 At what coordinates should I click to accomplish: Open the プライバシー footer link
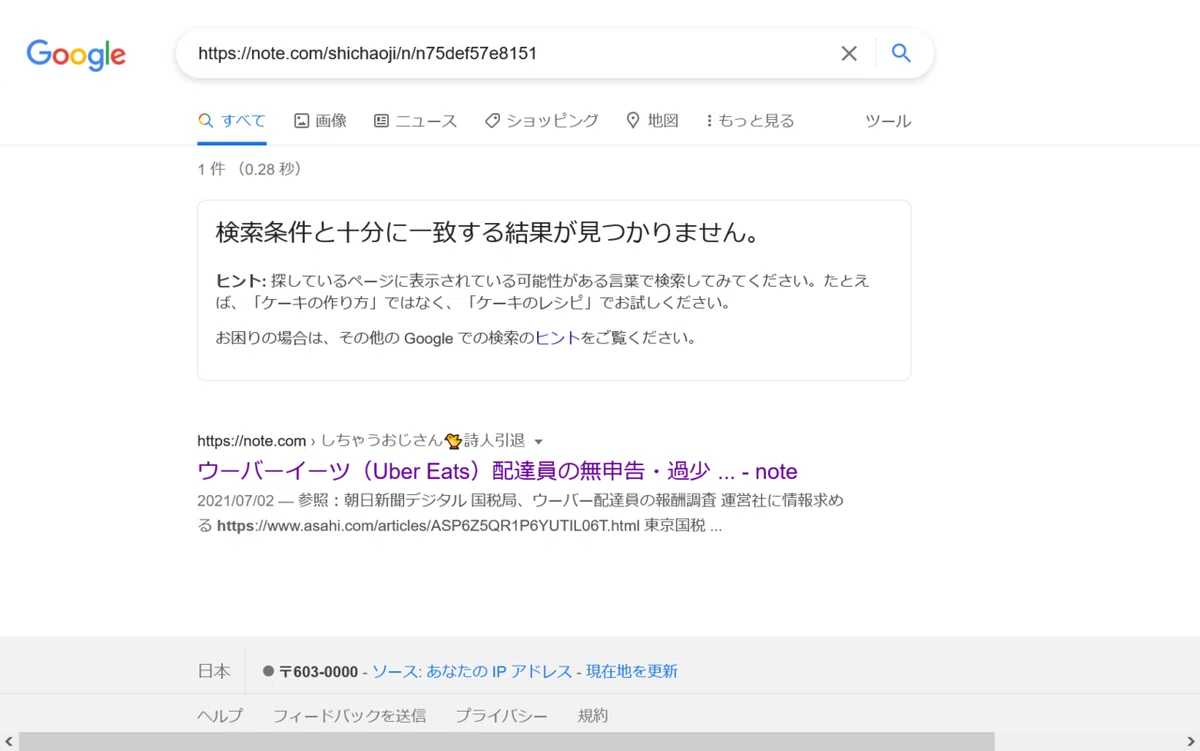click(x=501, y=716)
